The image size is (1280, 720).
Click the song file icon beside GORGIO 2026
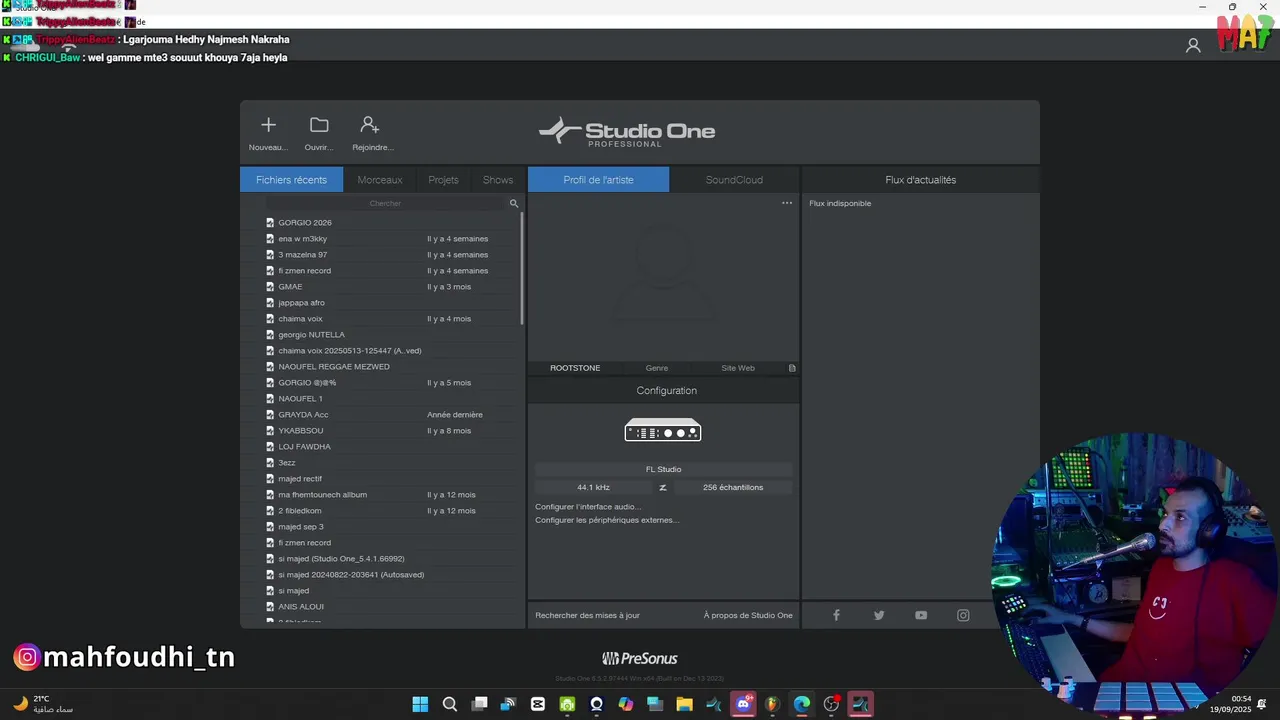tap(270, 222)
